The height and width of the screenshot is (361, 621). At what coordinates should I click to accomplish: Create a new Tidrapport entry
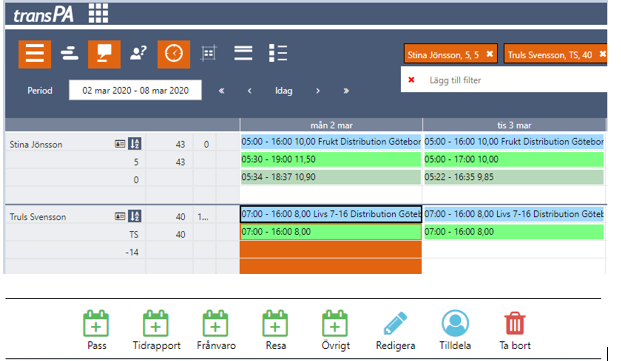[156, 330]
